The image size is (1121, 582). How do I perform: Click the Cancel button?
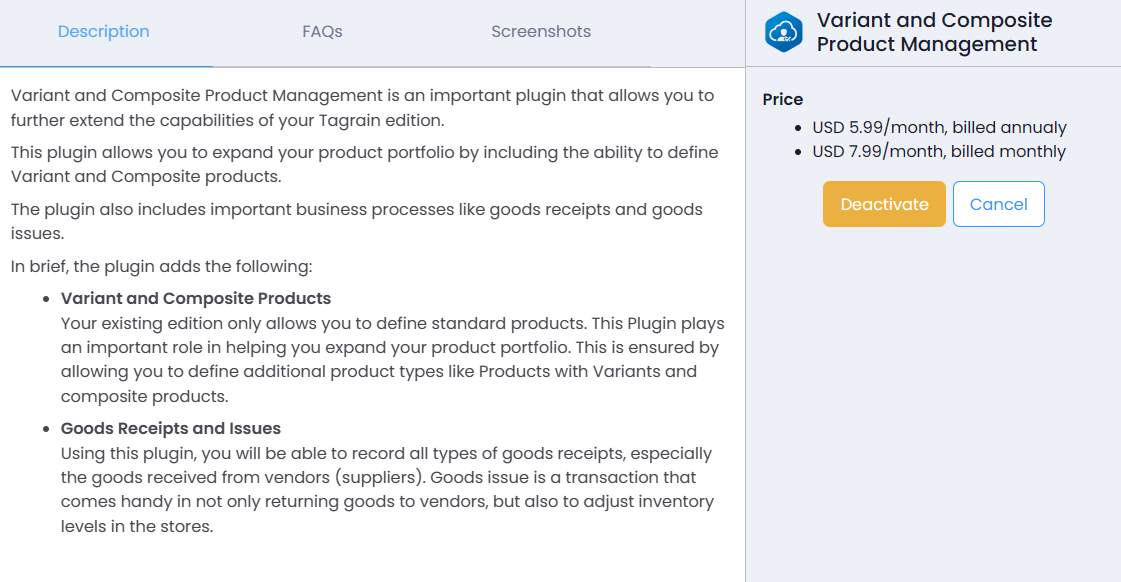[998, 204]
